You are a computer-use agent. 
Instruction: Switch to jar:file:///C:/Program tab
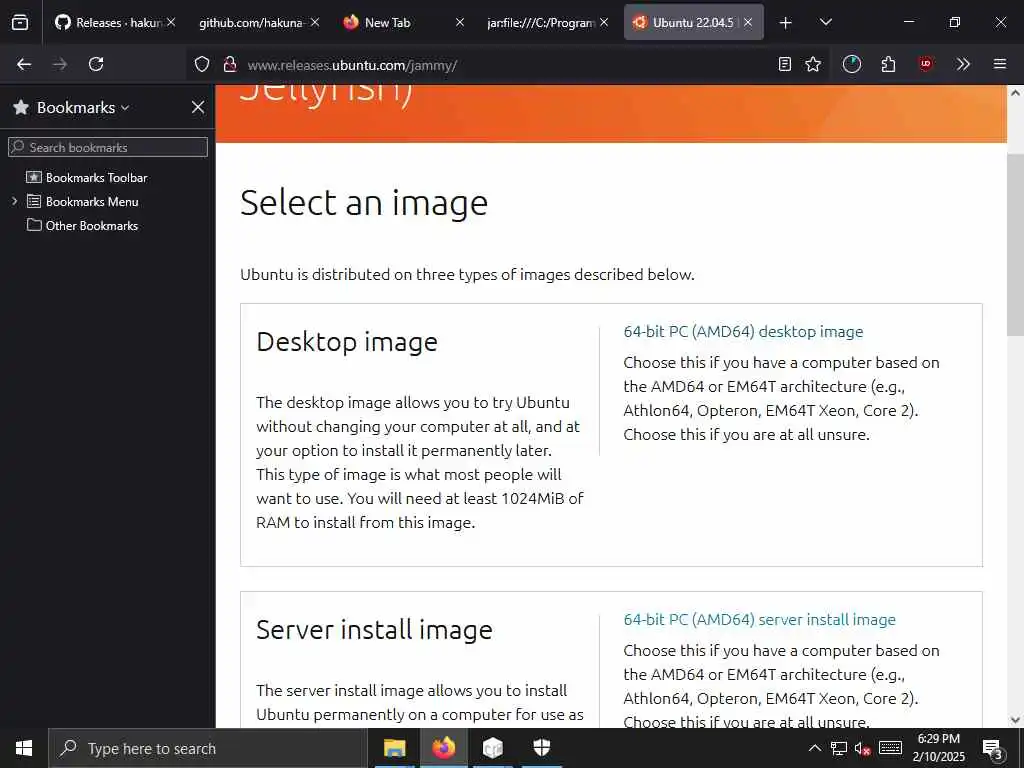click(x=539, y=23)
